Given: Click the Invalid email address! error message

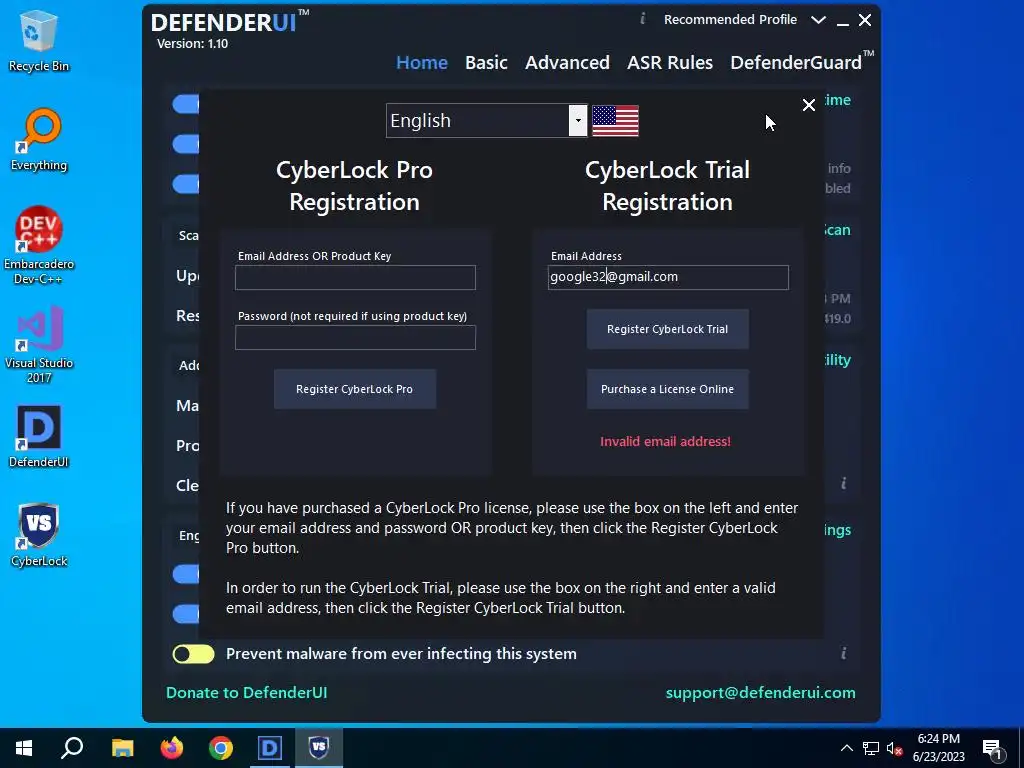Looking at the screenshot, I should click(665, 441).
